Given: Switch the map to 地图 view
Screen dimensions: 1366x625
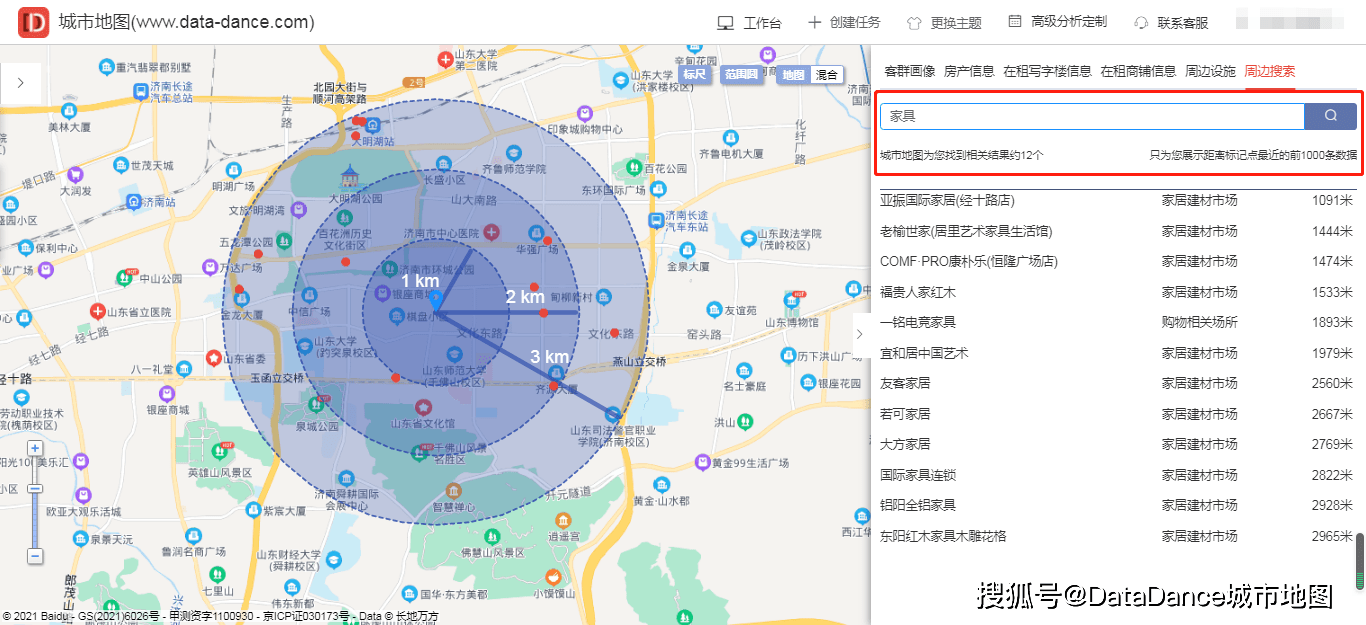Looking at the screenshot, I should click(793, 74).
